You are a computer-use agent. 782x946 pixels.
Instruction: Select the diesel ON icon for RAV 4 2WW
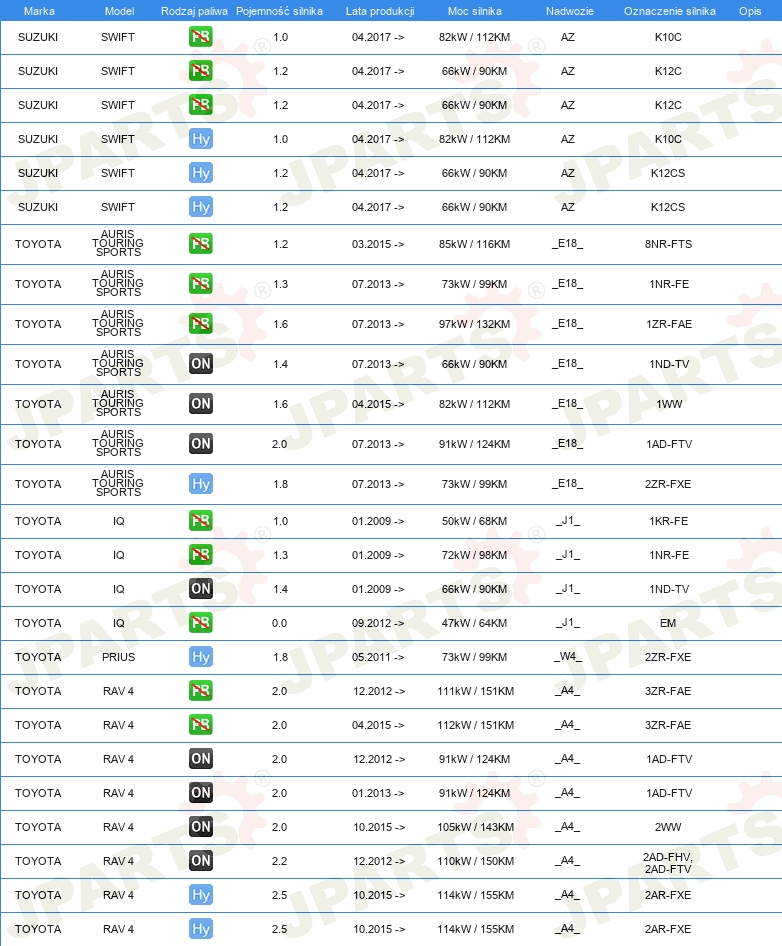(x=200, y=827)
